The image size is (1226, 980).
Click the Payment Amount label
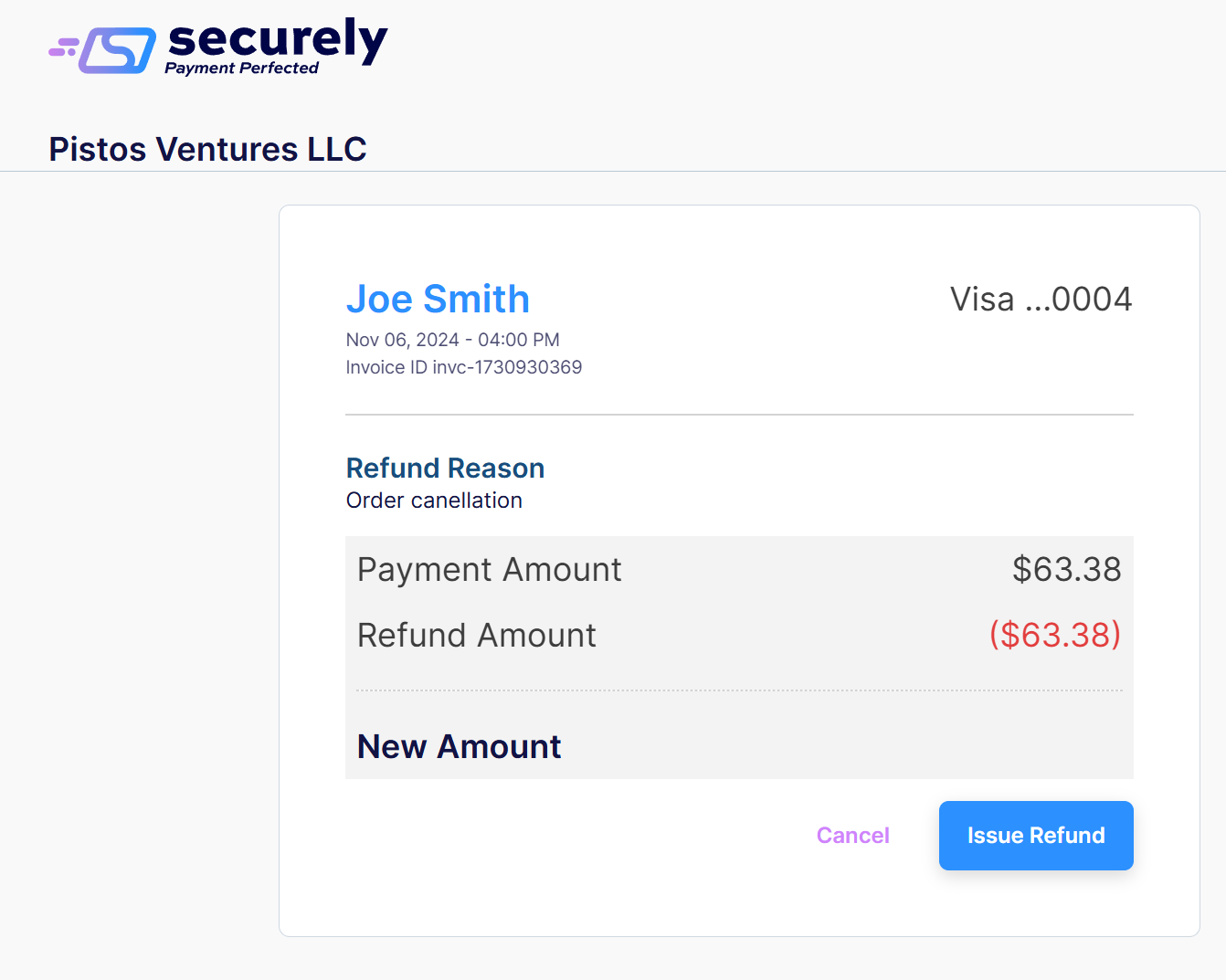[489, 569]
